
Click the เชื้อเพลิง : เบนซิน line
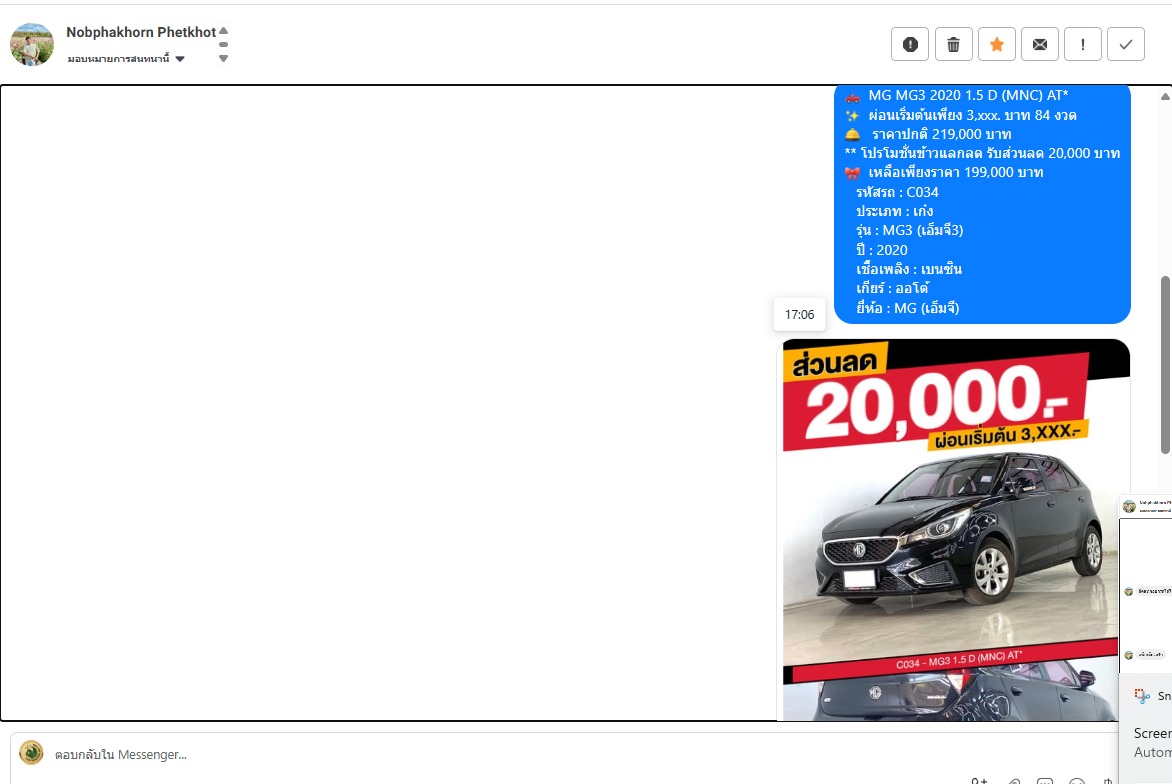[909, 269]
